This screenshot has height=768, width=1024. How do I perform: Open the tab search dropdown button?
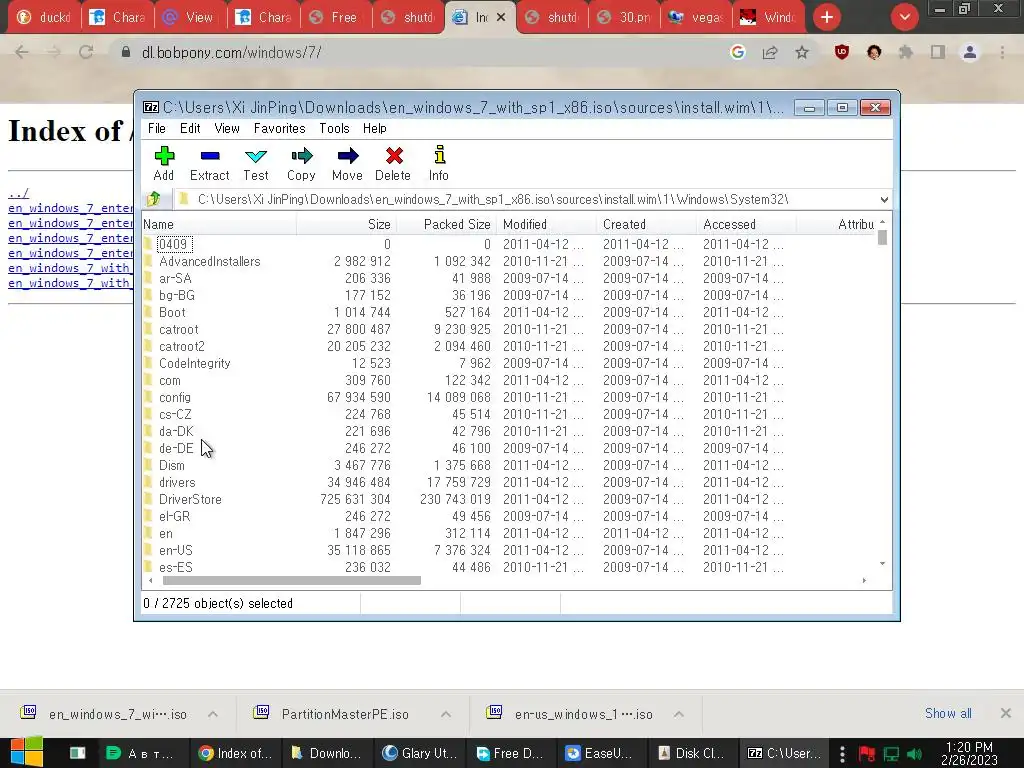(x=904, y=17)
